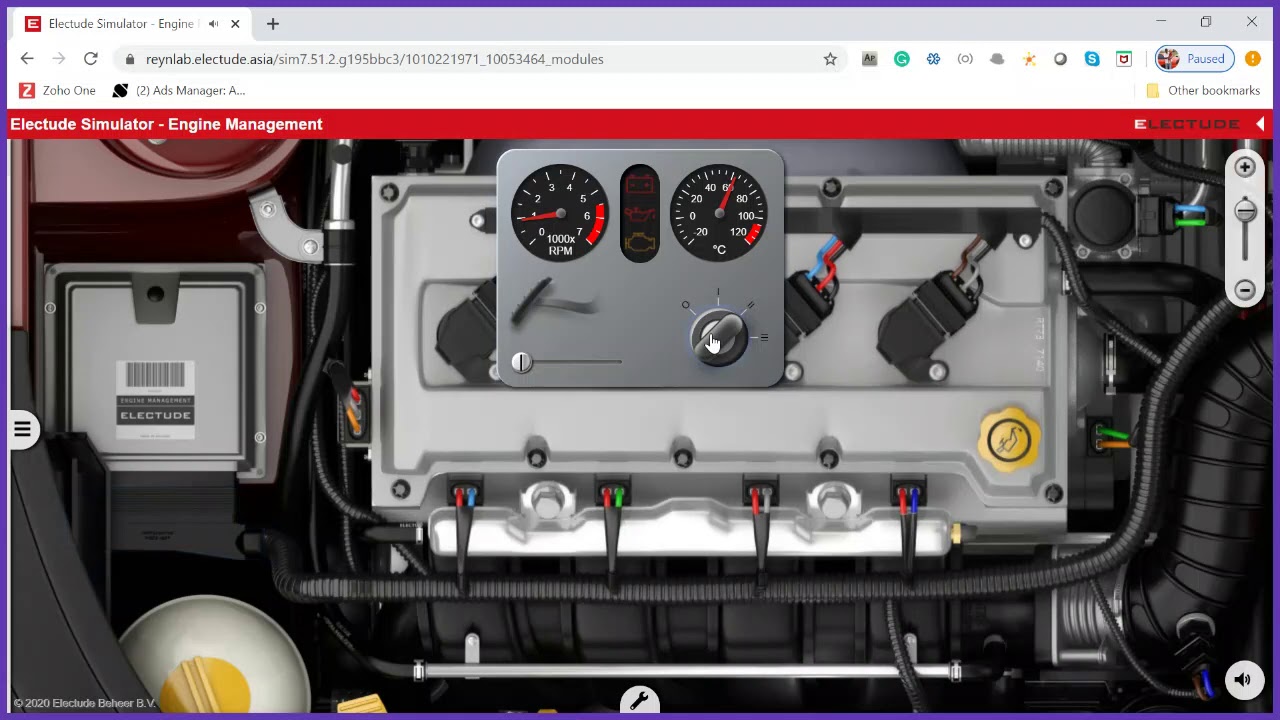Click the battery warning light
Screen dimensions: 1280x720
point(640,185)
